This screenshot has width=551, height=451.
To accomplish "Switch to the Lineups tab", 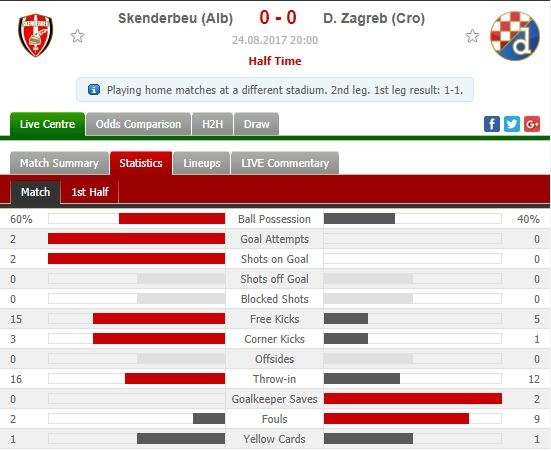I will pos(202,163).
